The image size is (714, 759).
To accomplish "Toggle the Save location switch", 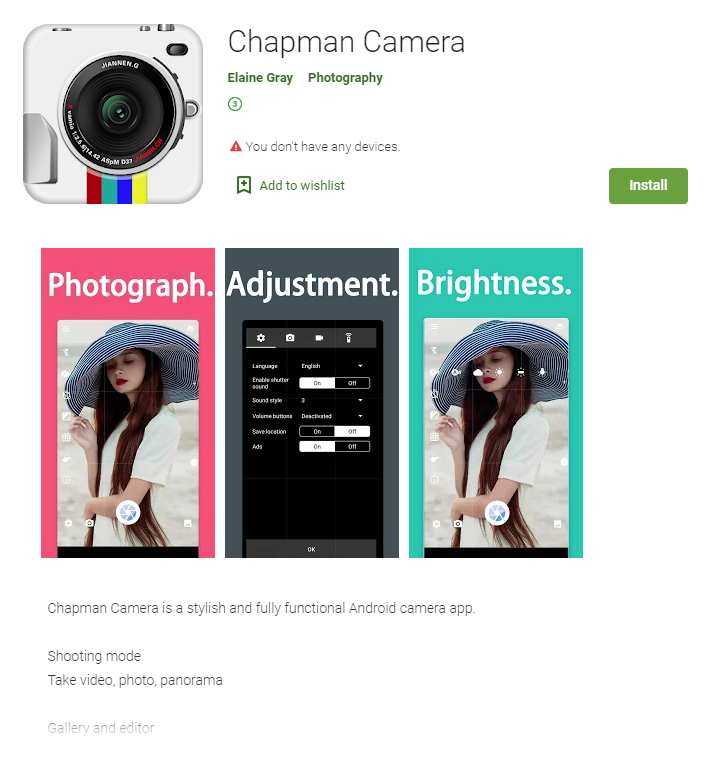I will point(334,431).
